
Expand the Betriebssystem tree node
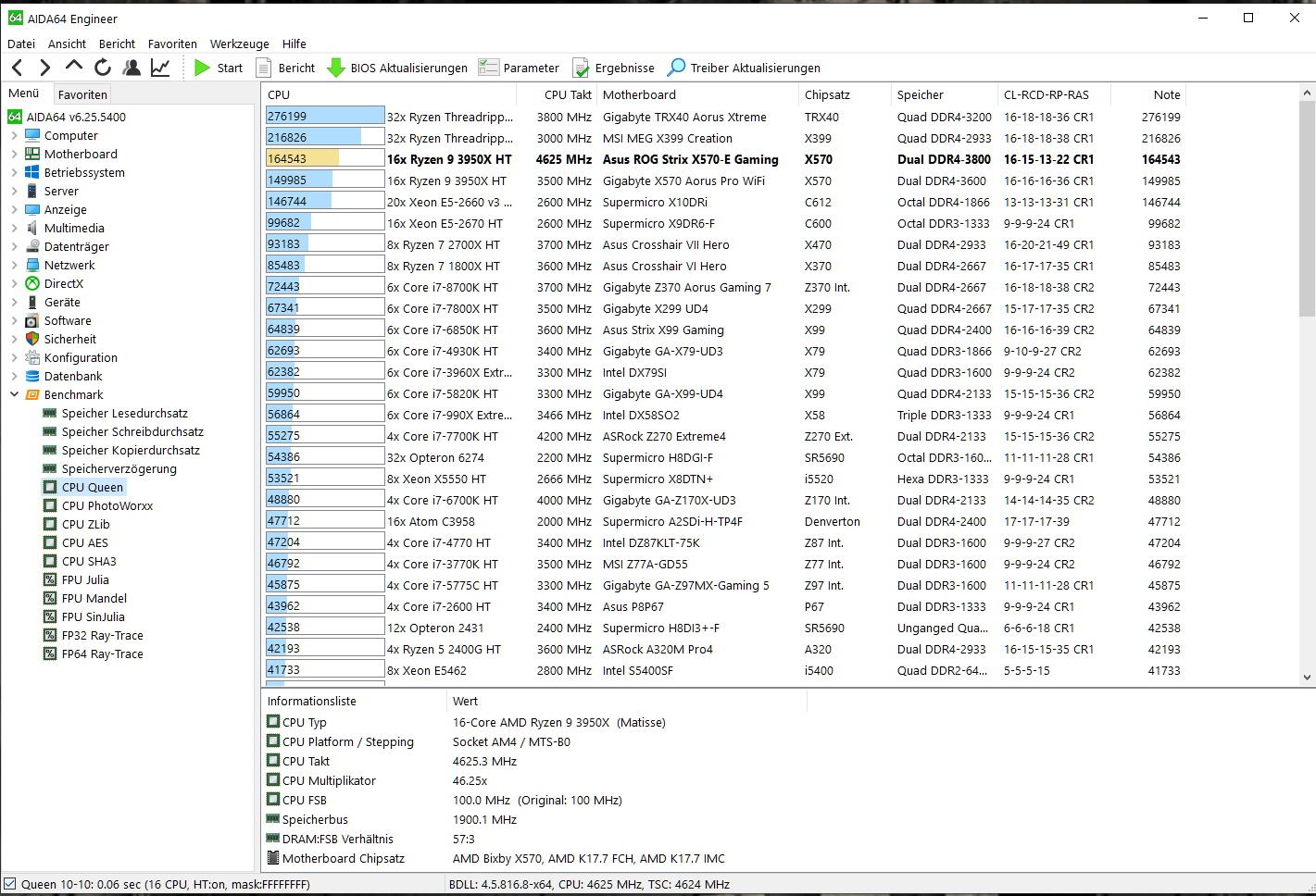[x=15, y=172]
